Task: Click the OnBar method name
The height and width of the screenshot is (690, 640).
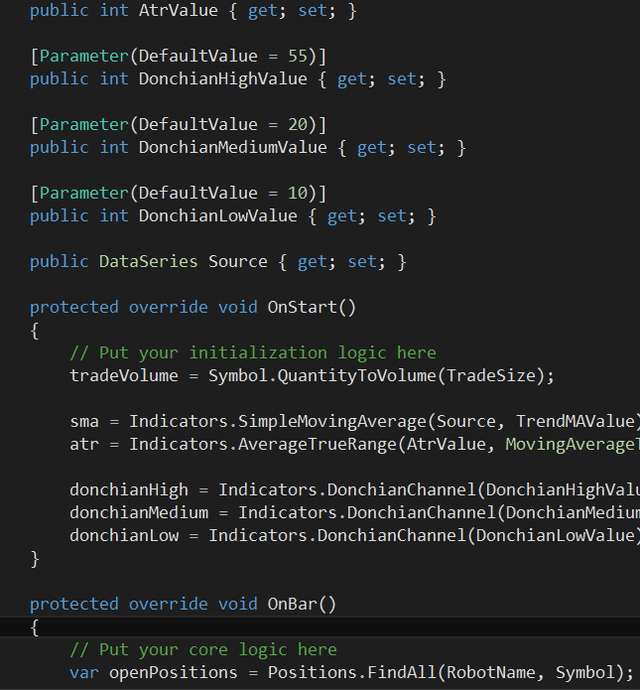Action: tap(292, 604)
